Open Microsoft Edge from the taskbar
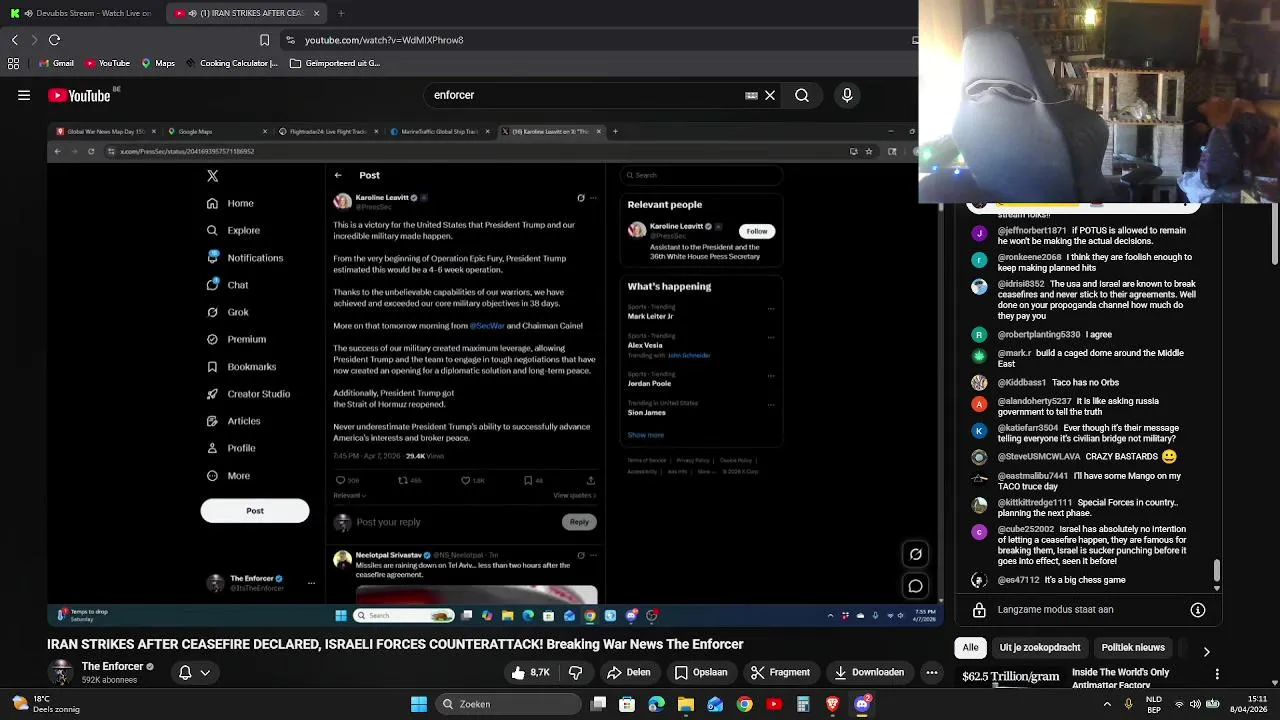The image size is (1280, 720). point(656,704)
